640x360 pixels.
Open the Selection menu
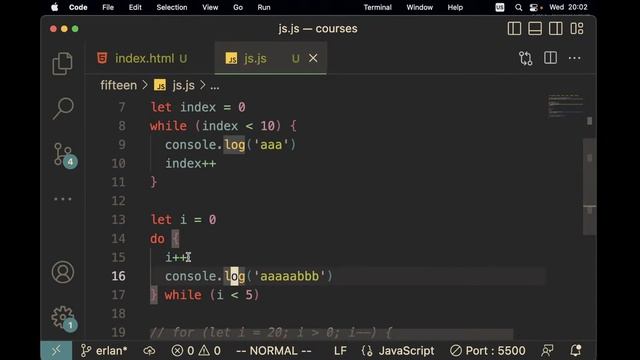tap(171, 7)
